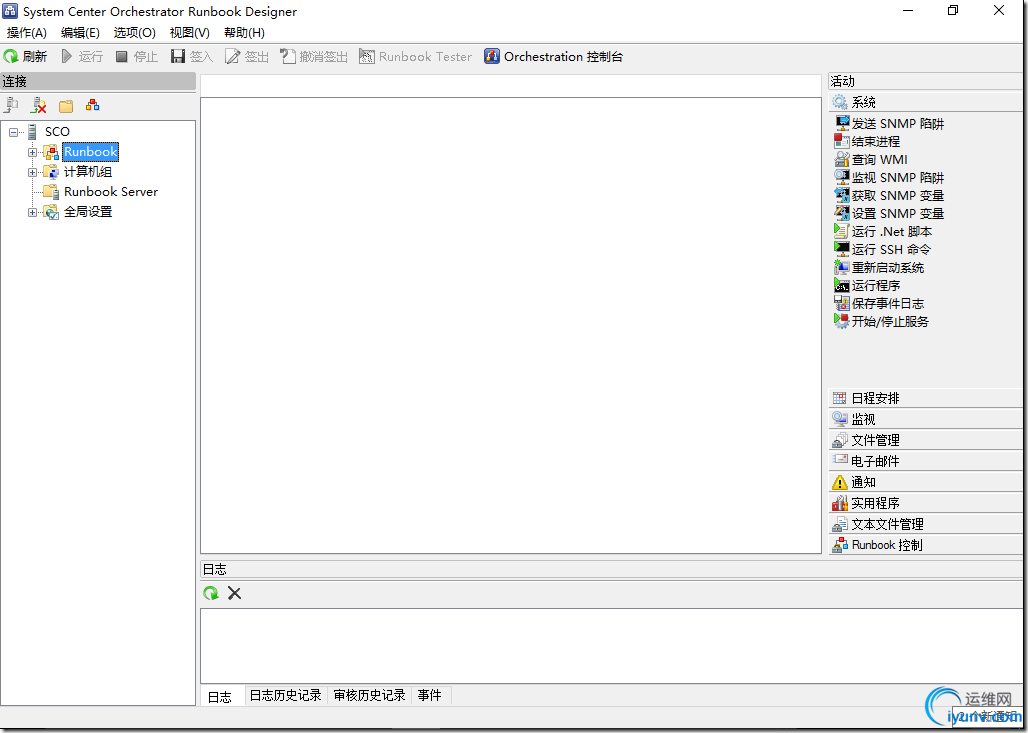
Task: Maximize the Runbook Designer window
Action: click(953, 10)
